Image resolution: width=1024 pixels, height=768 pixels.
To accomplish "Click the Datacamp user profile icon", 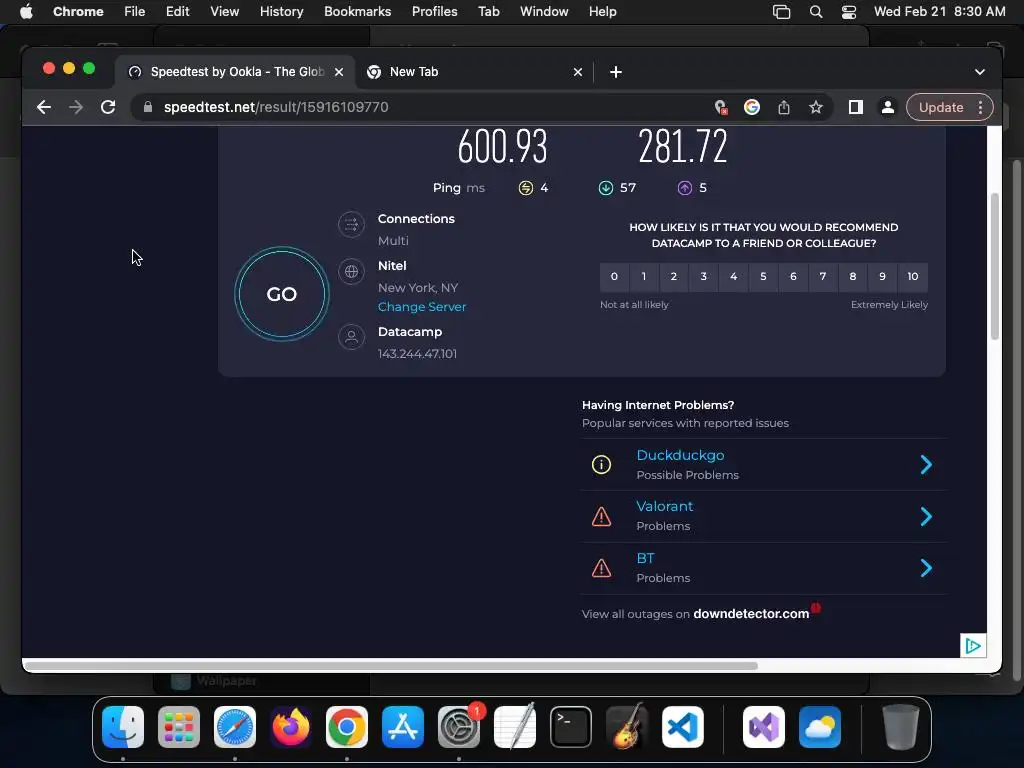I will (351, 337).
